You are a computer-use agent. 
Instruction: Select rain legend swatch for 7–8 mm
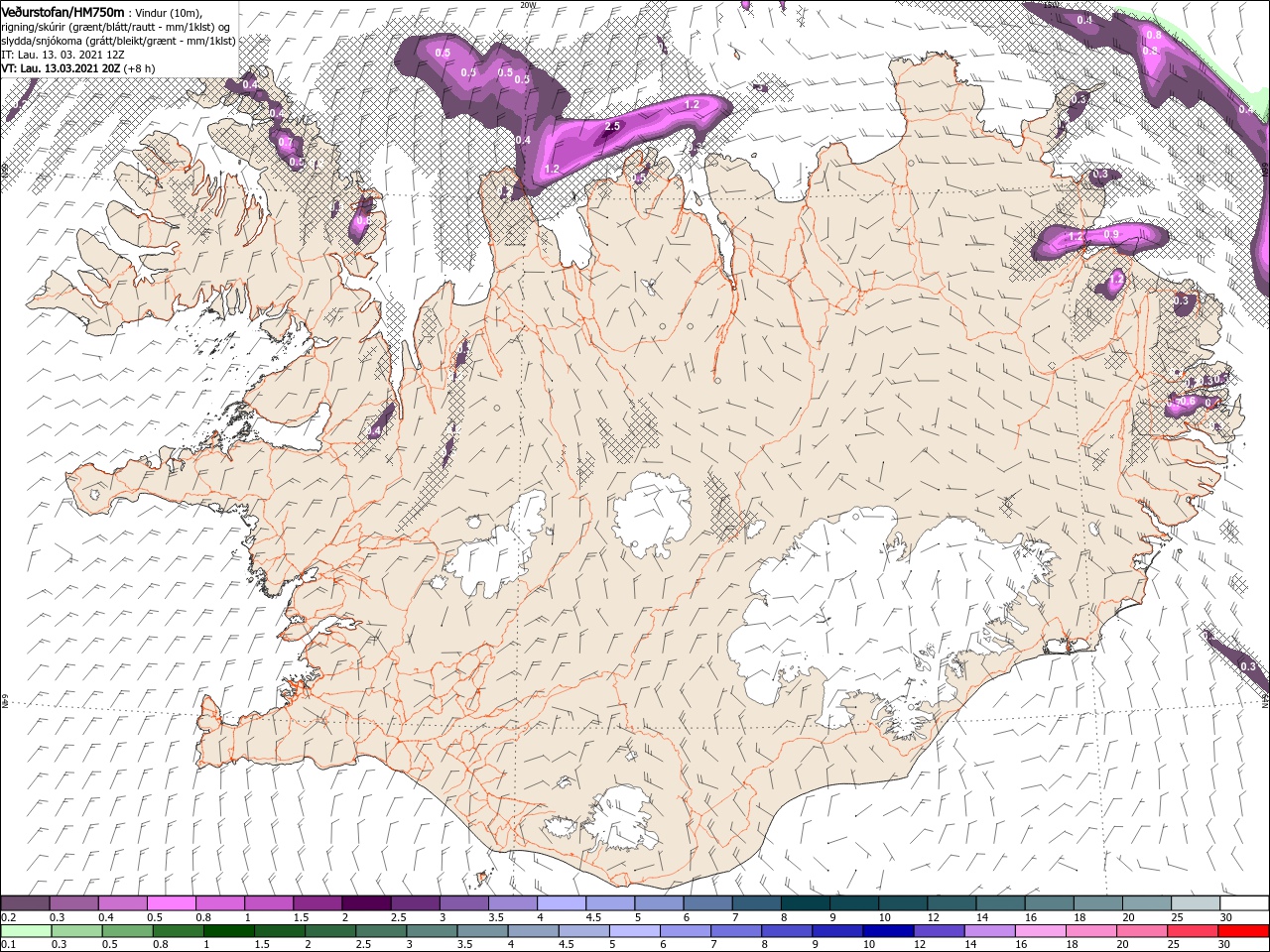(x=736, y=932)
